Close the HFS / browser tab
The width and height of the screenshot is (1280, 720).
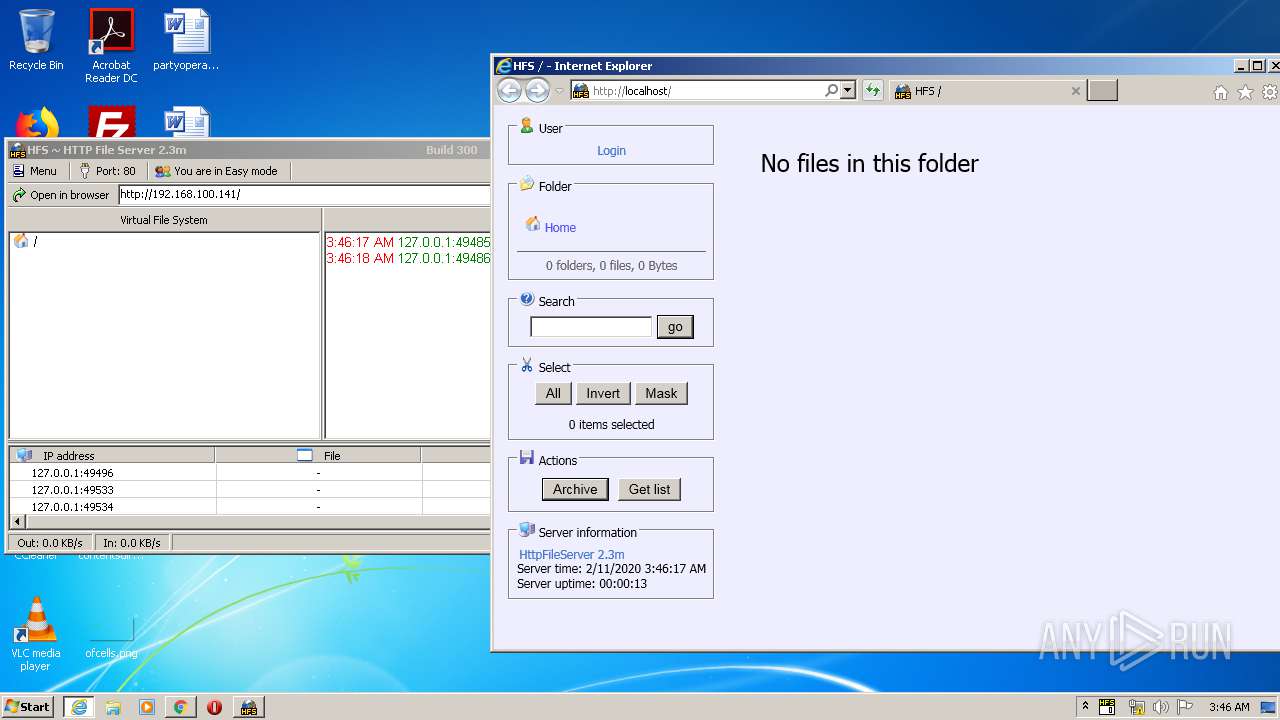pos(1076,91)
